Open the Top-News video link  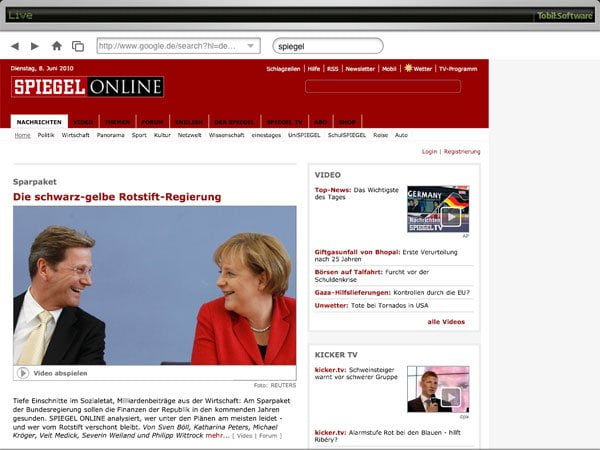[357, 193]
